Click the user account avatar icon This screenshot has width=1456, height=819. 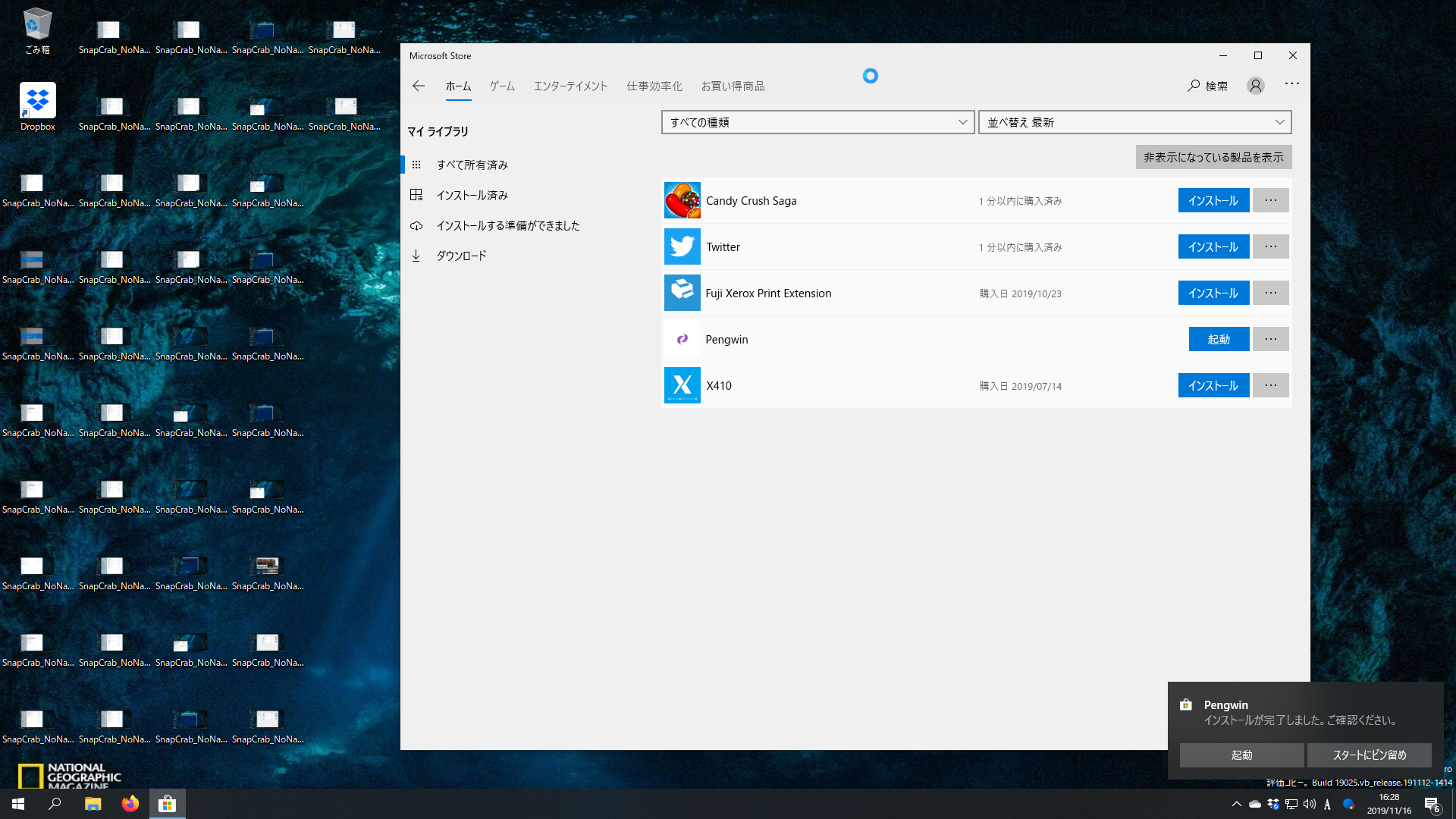tap(1256, 86)
